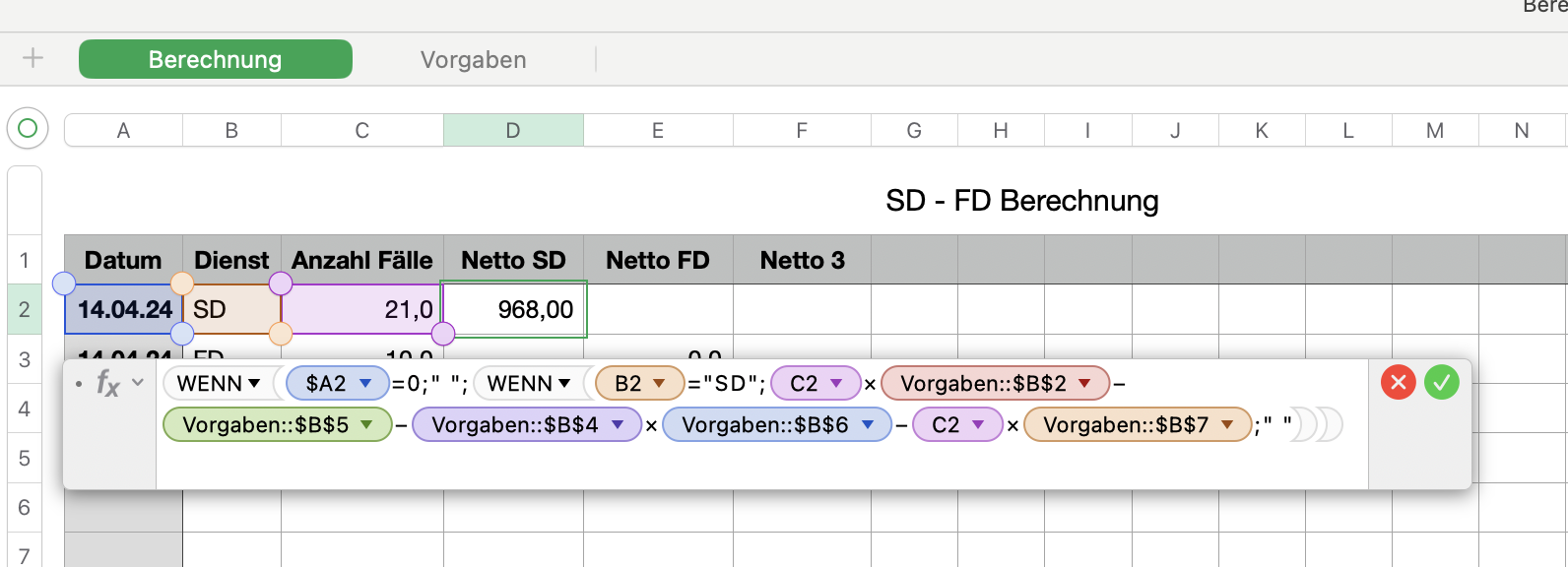Screen dimensions: 1568x567
Task: Click cell B2 containing SD
Action: click(231, 309)
